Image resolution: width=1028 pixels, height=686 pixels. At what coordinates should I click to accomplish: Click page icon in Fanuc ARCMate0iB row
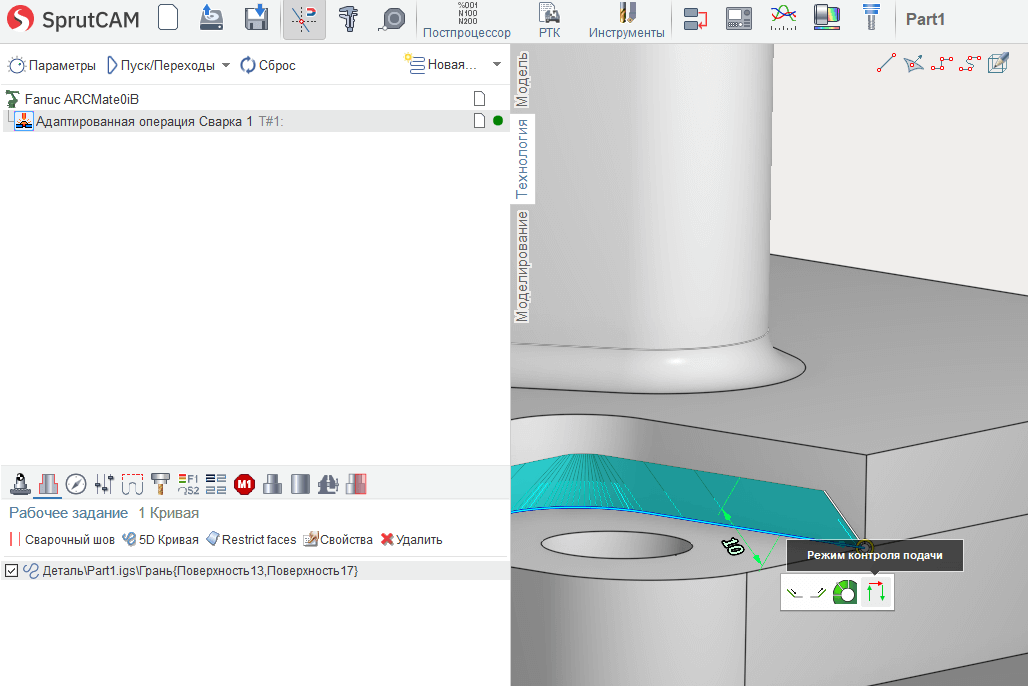pyautogui.click(x=479, y=99)
